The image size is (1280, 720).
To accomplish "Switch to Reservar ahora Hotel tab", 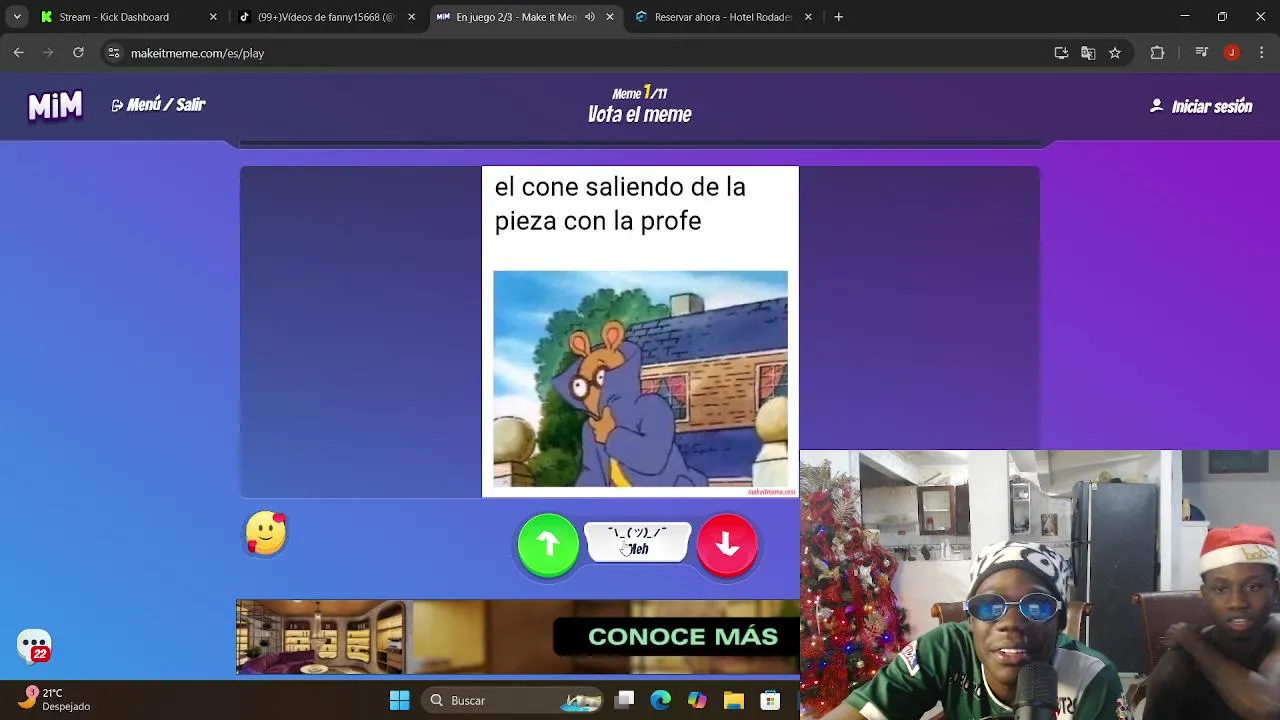I will [723, 17].
